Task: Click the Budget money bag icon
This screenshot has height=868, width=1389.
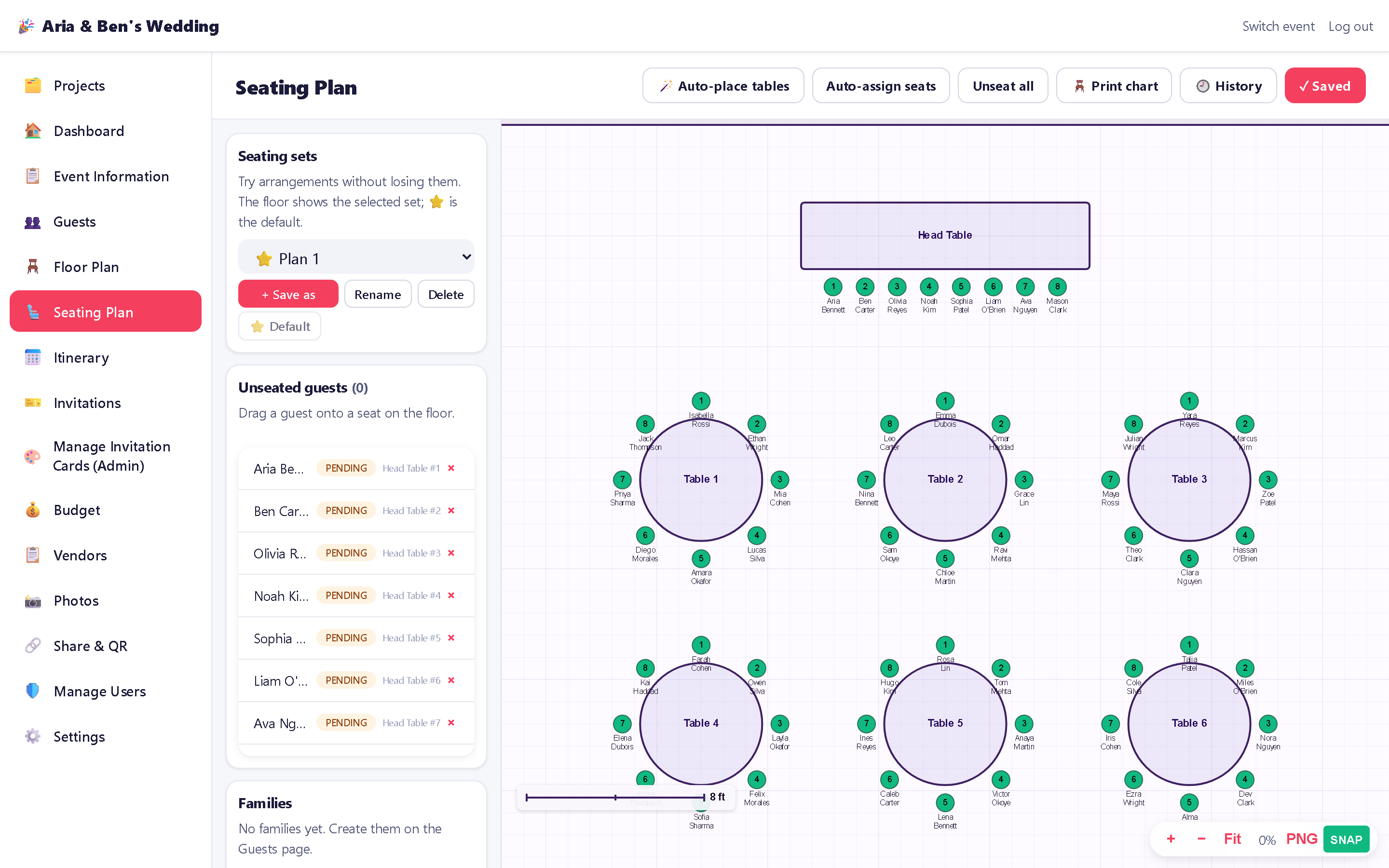Action: pyautogui.click(x=33, y=510)
